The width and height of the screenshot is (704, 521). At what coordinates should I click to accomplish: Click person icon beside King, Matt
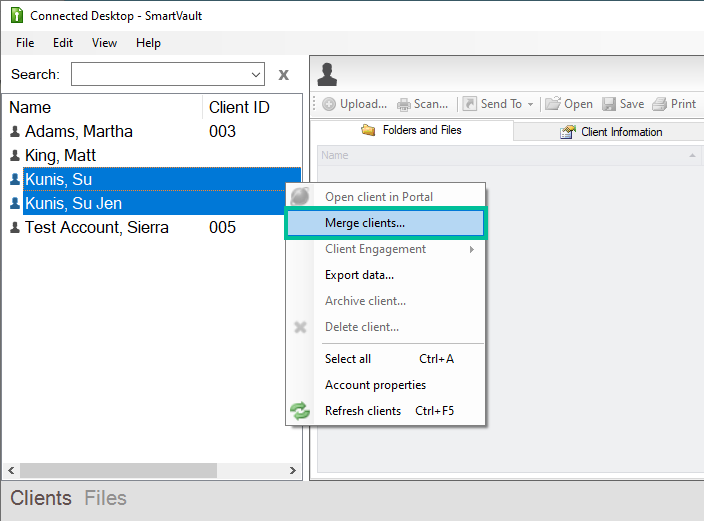coord(15,155)
